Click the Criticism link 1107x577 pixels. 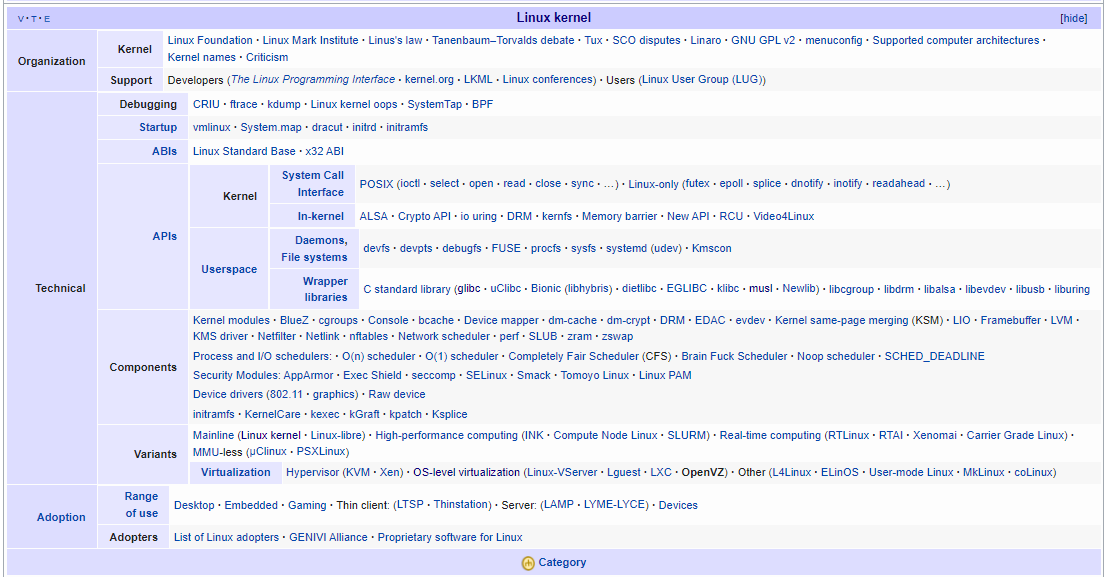tap(267, 57)
